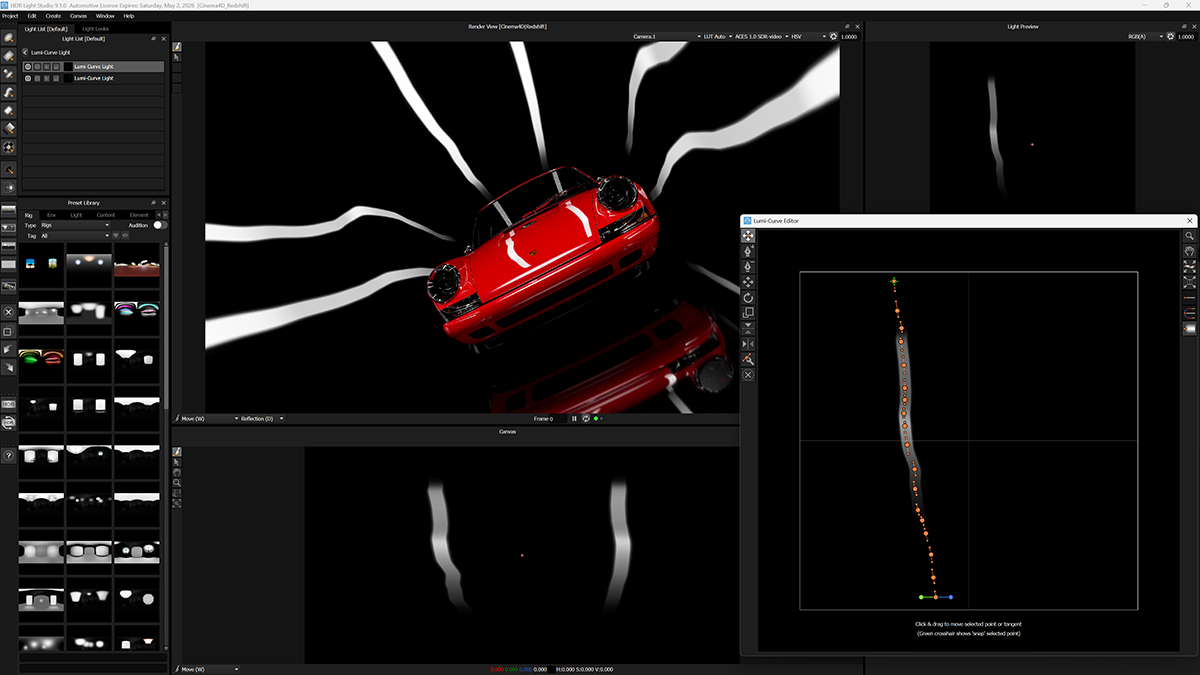Screen dimensions: 1200x675
Task: Open the Canvas menu
Action: click(x=78, y=16)
